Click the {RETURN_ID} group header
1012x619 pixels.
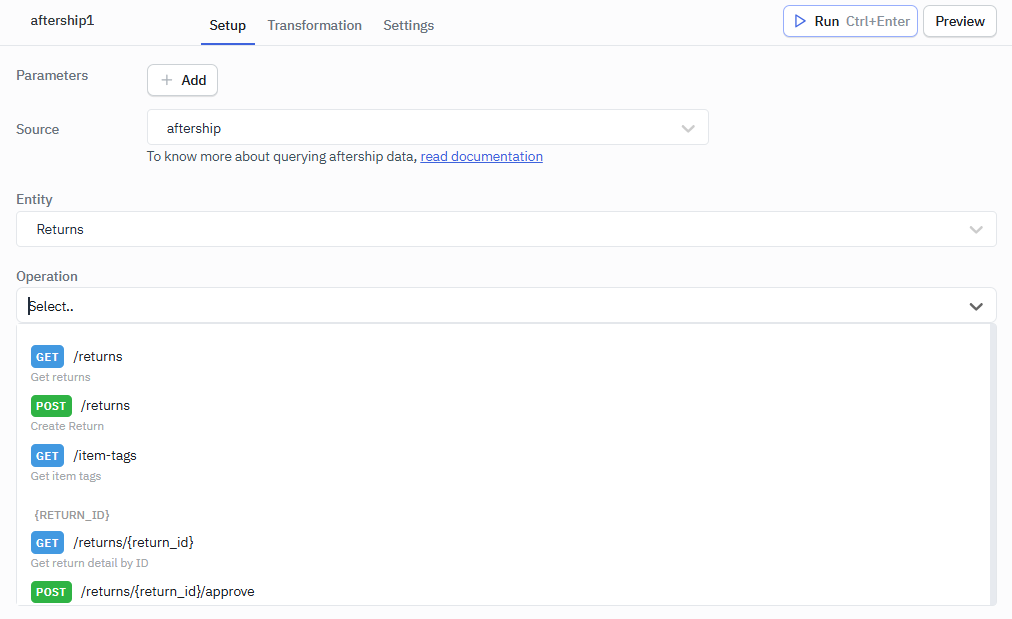72,515
